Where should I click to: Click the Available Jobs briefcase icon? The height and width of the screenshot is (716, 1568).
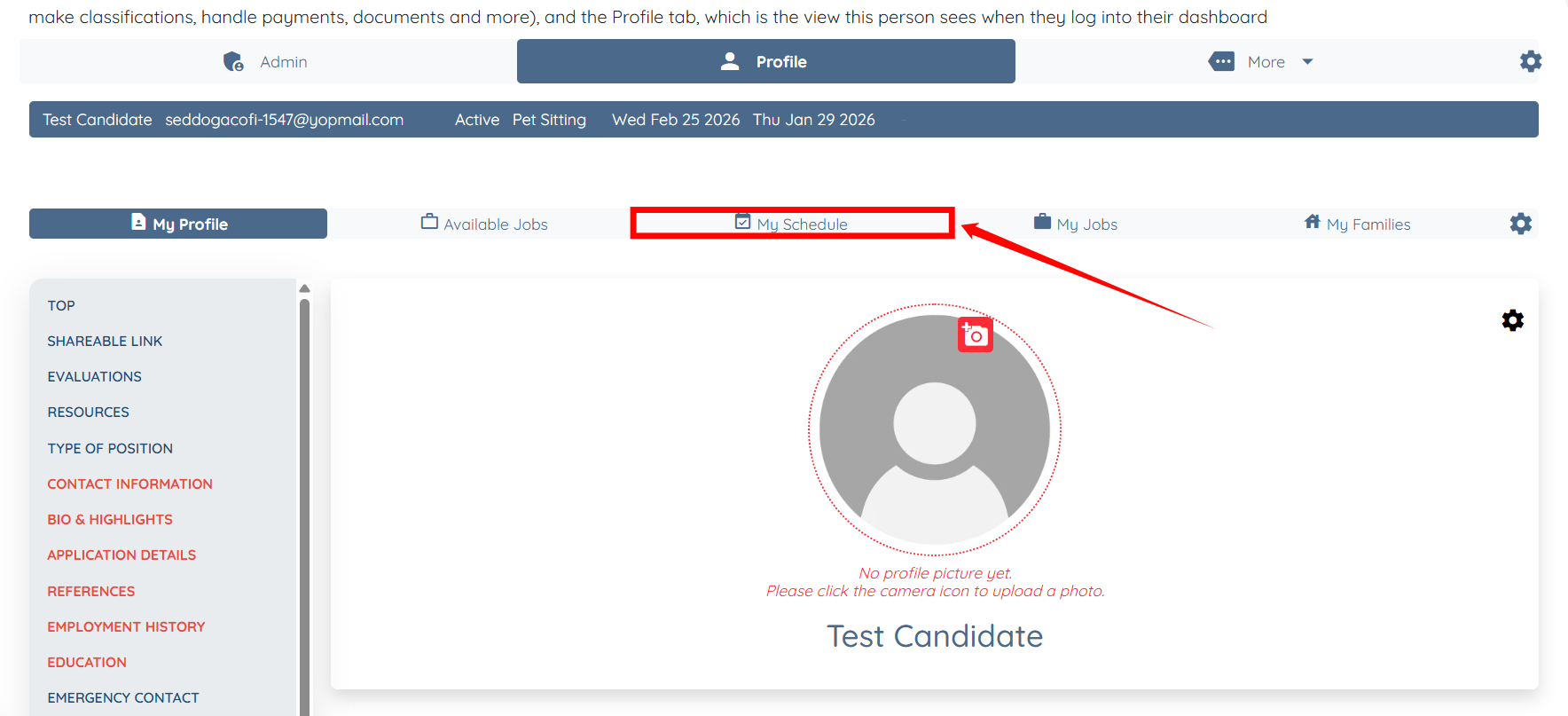click(x=429, y=222)
